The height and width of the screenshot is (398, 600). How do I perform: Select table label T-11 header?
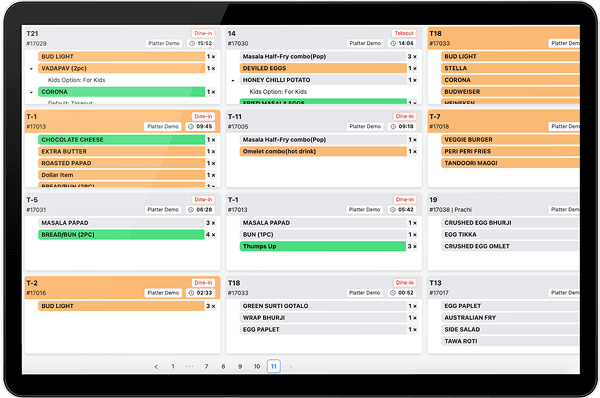(x=235, y=117)
